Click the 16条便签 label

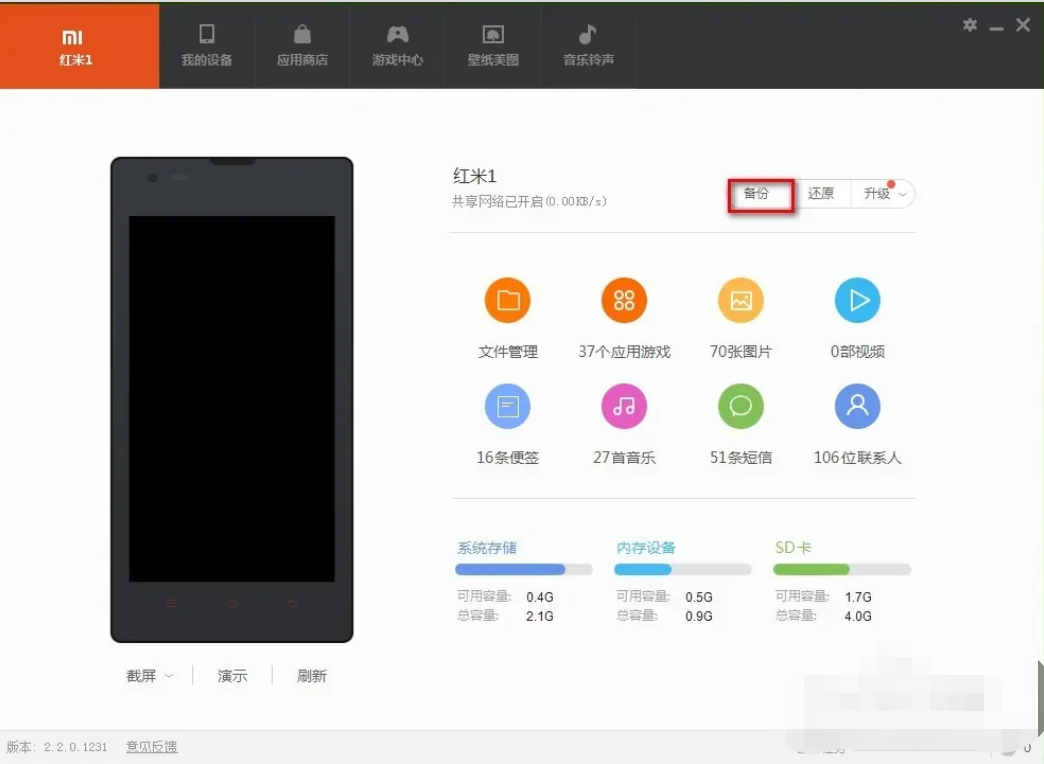[507, 458]
